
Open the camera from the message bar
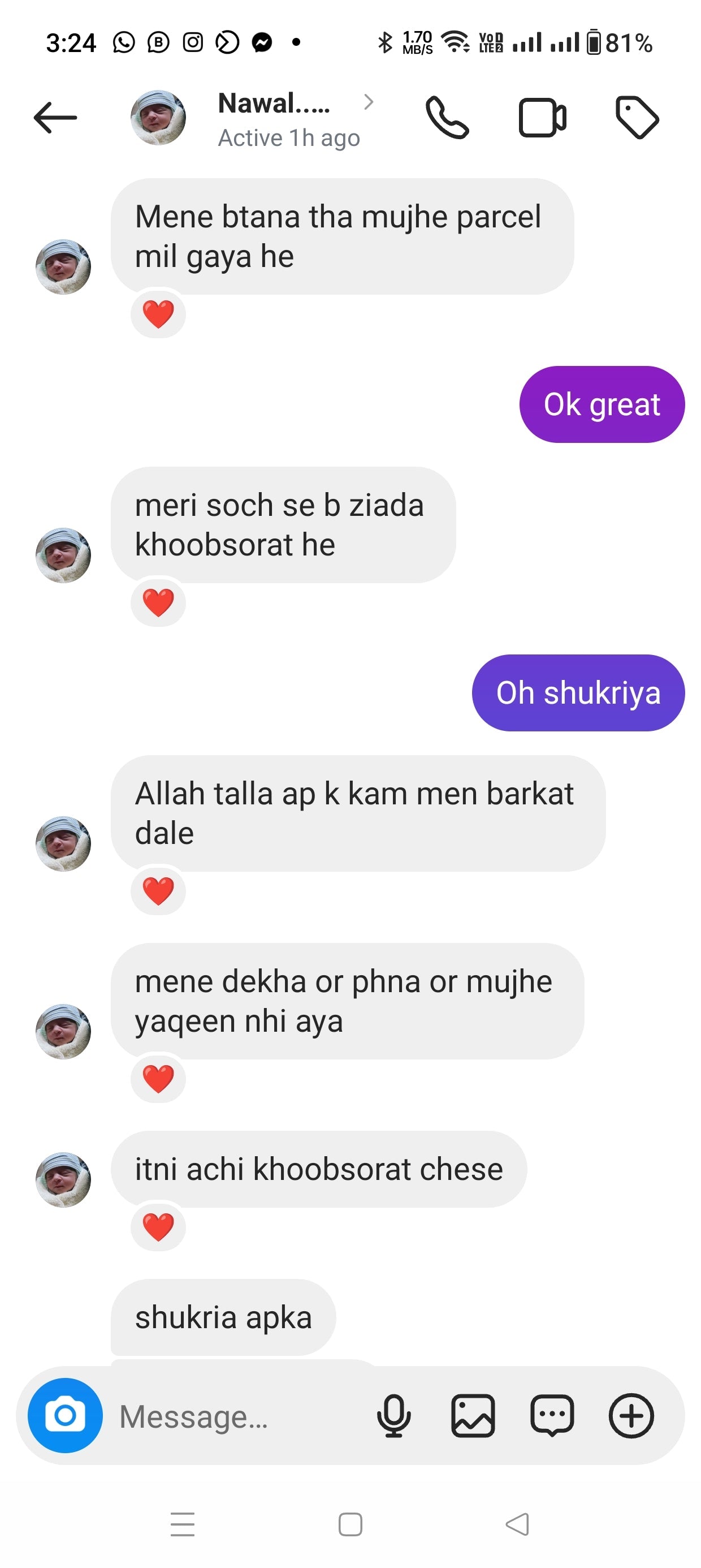click(65, 1415)
